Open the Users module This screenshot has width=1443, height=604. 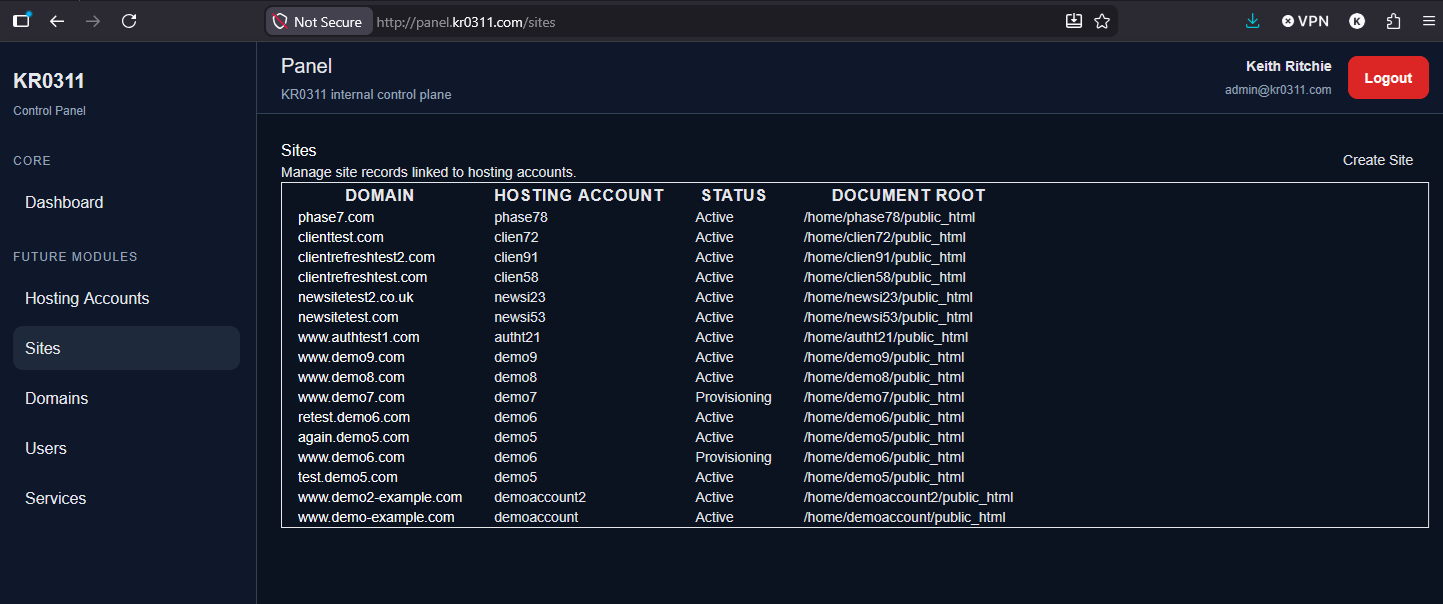(45, 448)
